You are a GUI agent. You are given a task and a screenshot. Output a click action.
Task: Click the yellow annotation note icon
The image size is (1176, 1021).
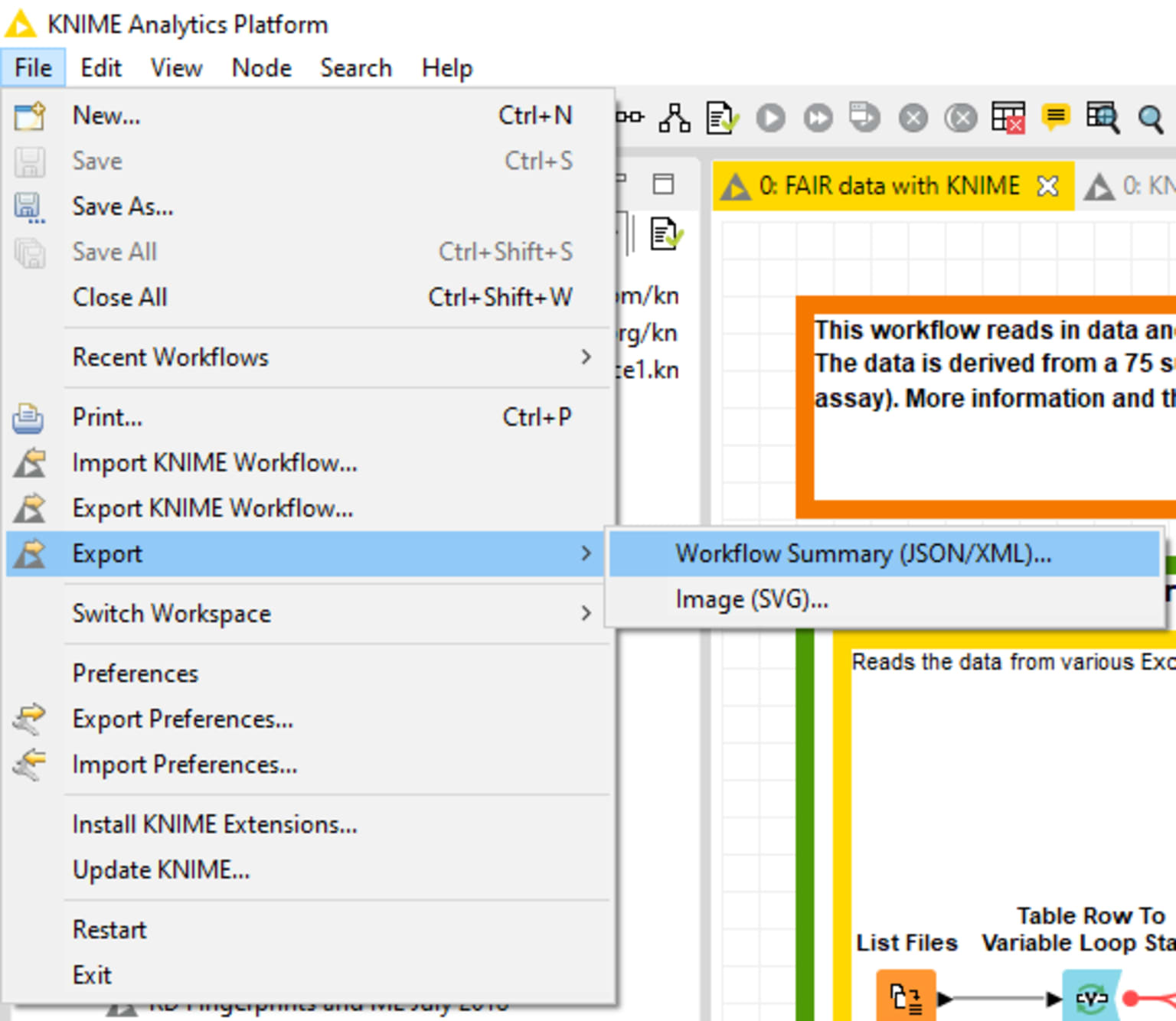point(1056,118)
